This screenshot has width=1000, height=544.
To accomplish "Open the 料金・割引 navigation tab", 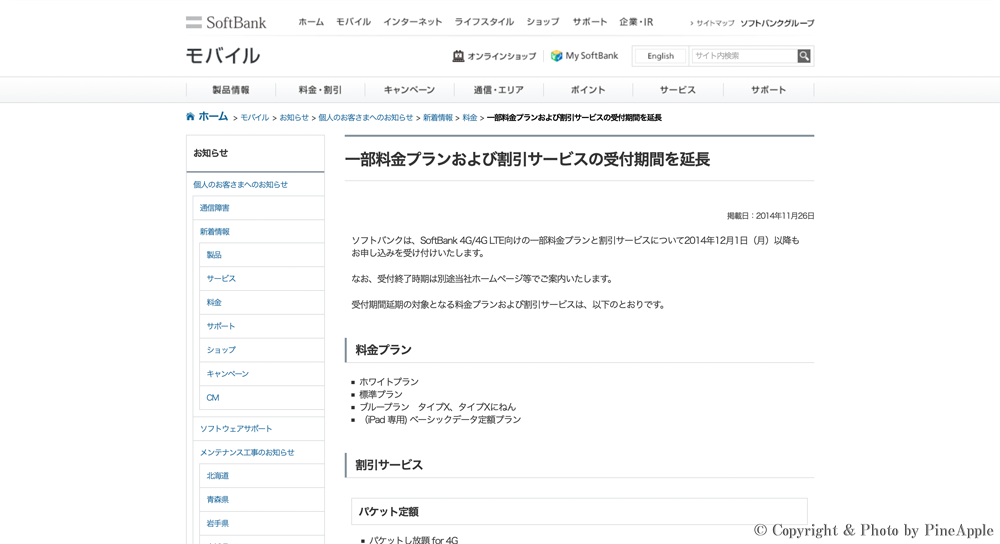I will pyautogui.click(x=320, y=90).
